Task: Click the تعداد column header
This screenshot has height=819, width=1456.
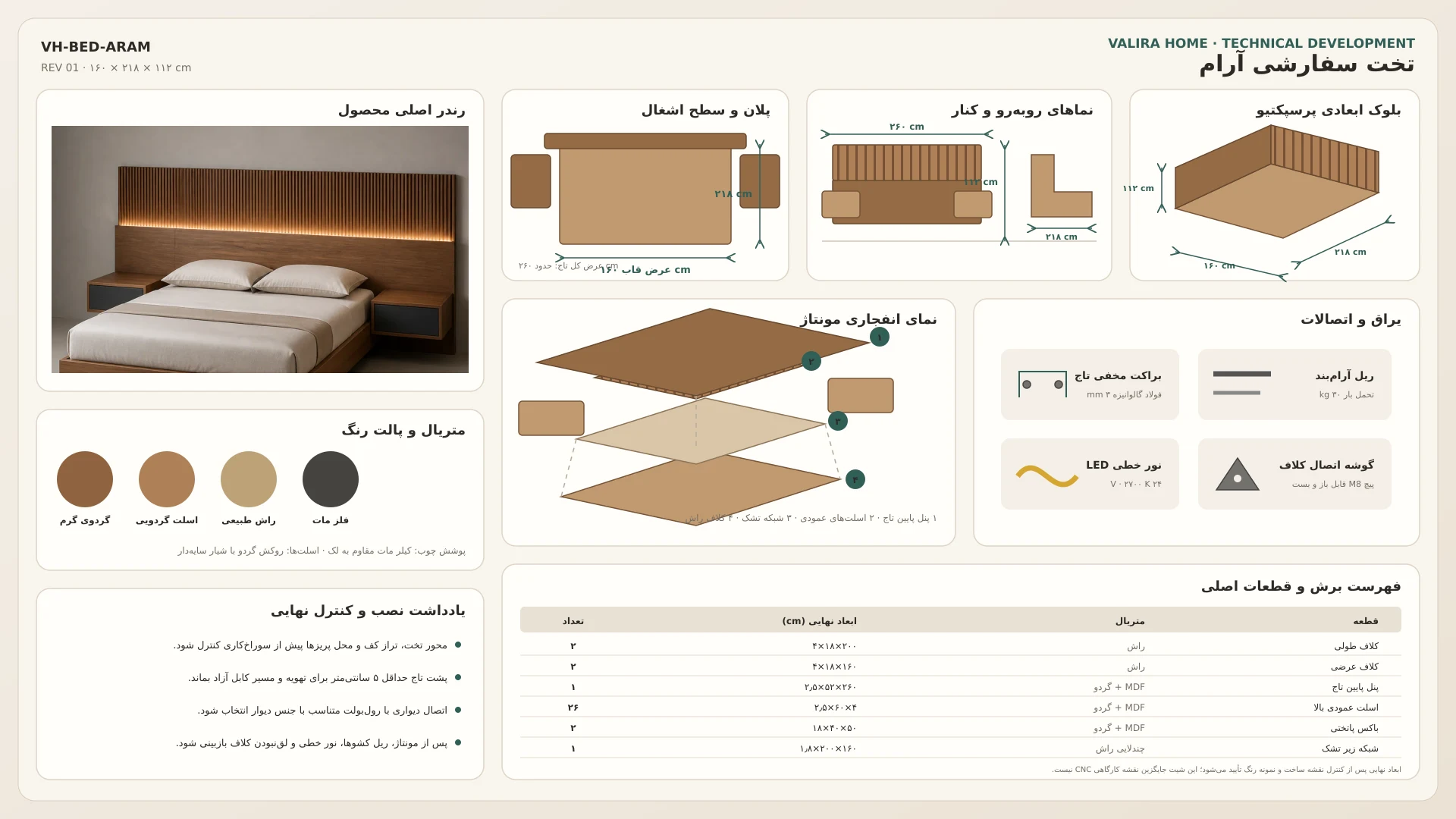Action: [x=573, y=621]
